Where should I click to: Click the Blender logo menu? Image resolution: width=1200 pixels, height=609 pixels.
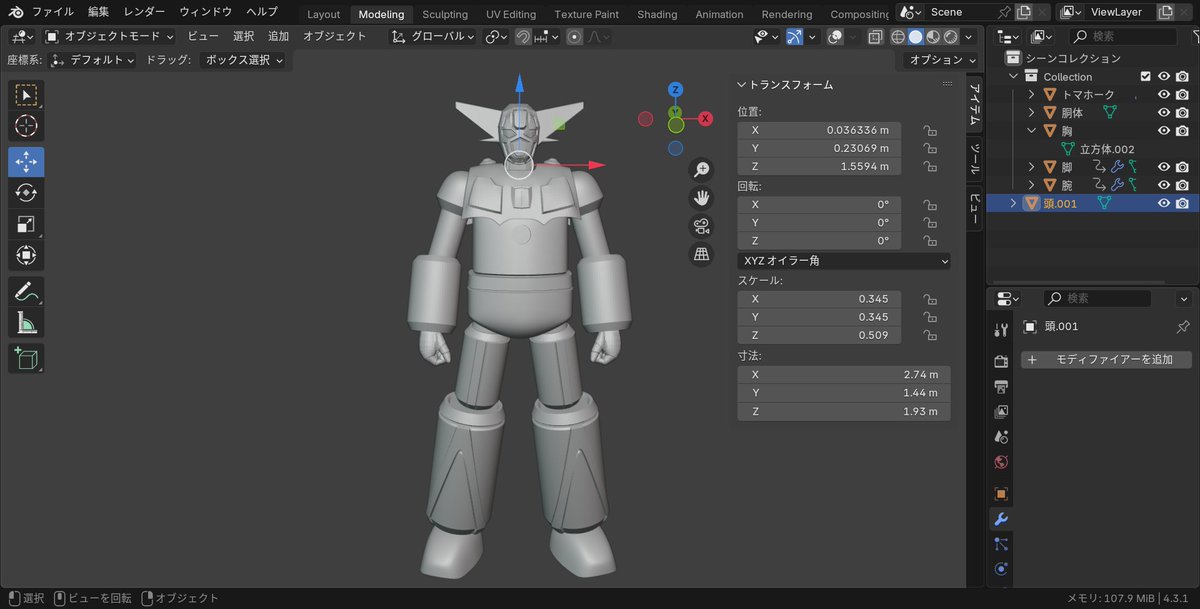[15, 12]
